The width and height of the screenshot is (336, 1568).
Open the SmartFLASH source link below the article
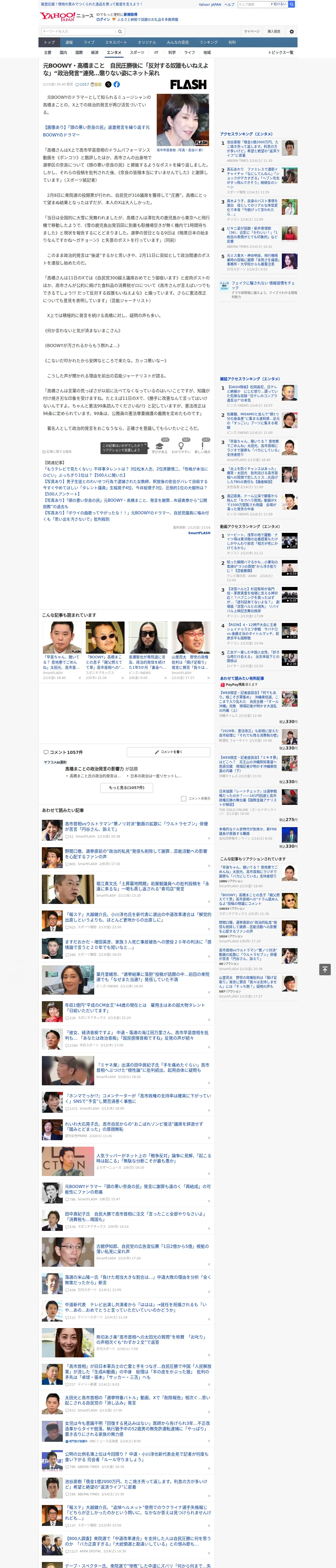(x=199, y=533)
